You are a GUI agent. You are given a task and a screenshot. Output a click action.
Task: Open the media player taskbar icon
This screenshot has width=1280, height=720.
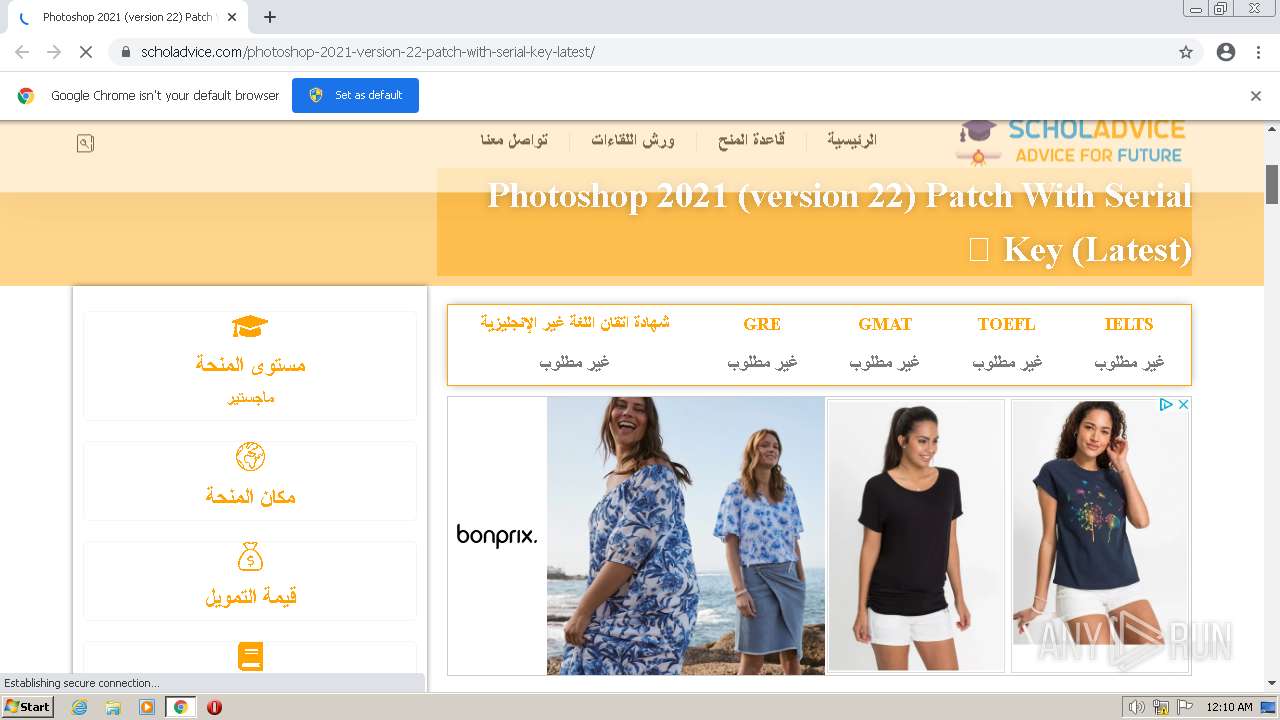click(x=147, y=707)
